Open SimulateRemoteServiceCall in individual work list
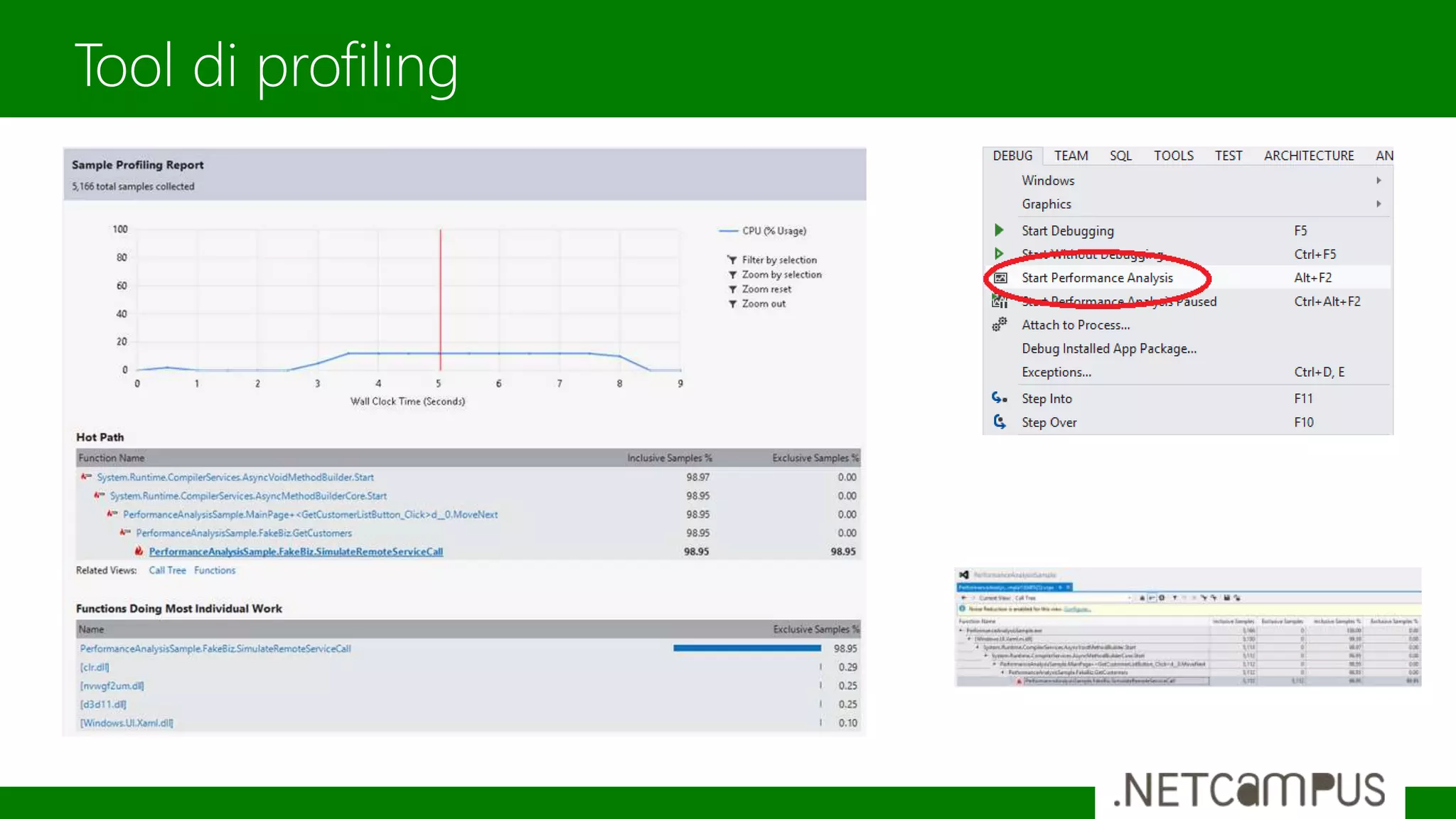This screenshot has height=819, width=1456. (x=215, y=648)
